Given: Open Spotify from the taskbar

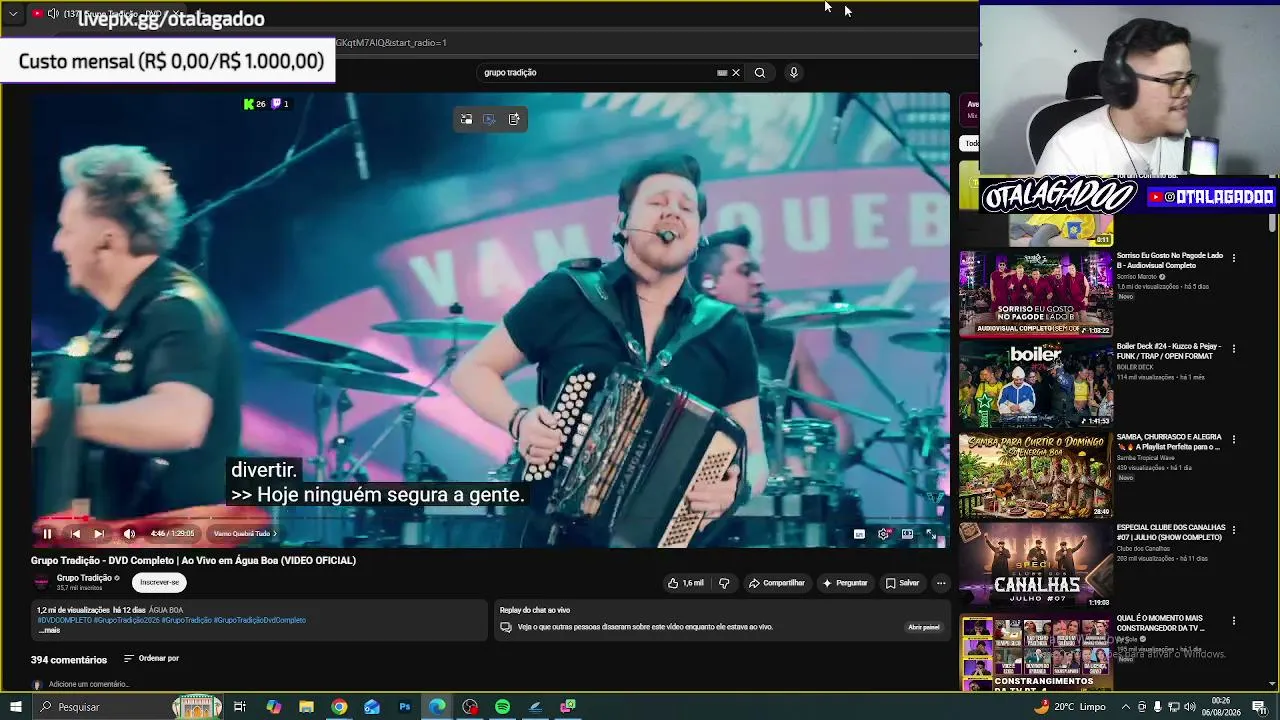Looking at the screenshot, I should (x=502, y=707).
